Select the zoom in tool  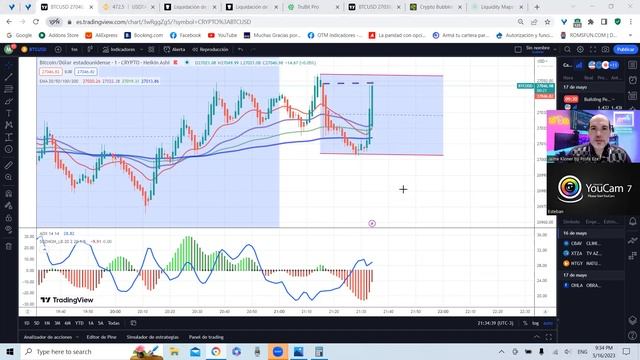9,177
